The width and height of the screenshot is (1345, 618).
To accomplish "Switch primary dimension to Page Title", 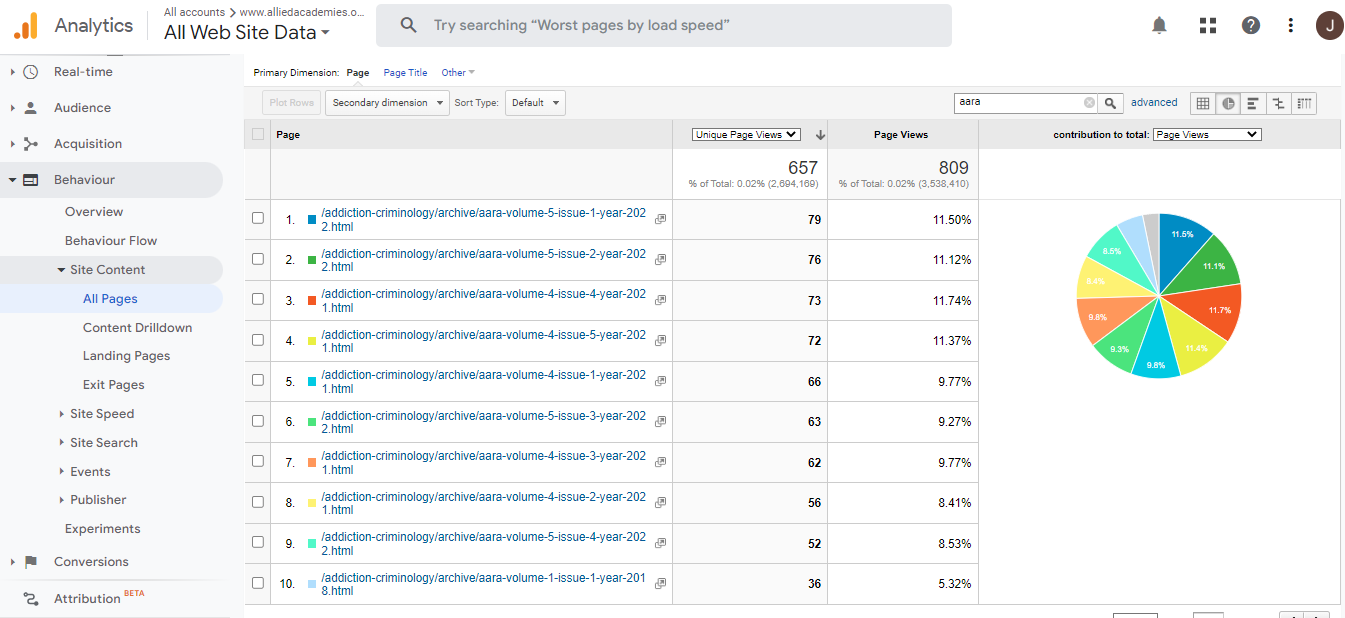I will click(405, 73).
